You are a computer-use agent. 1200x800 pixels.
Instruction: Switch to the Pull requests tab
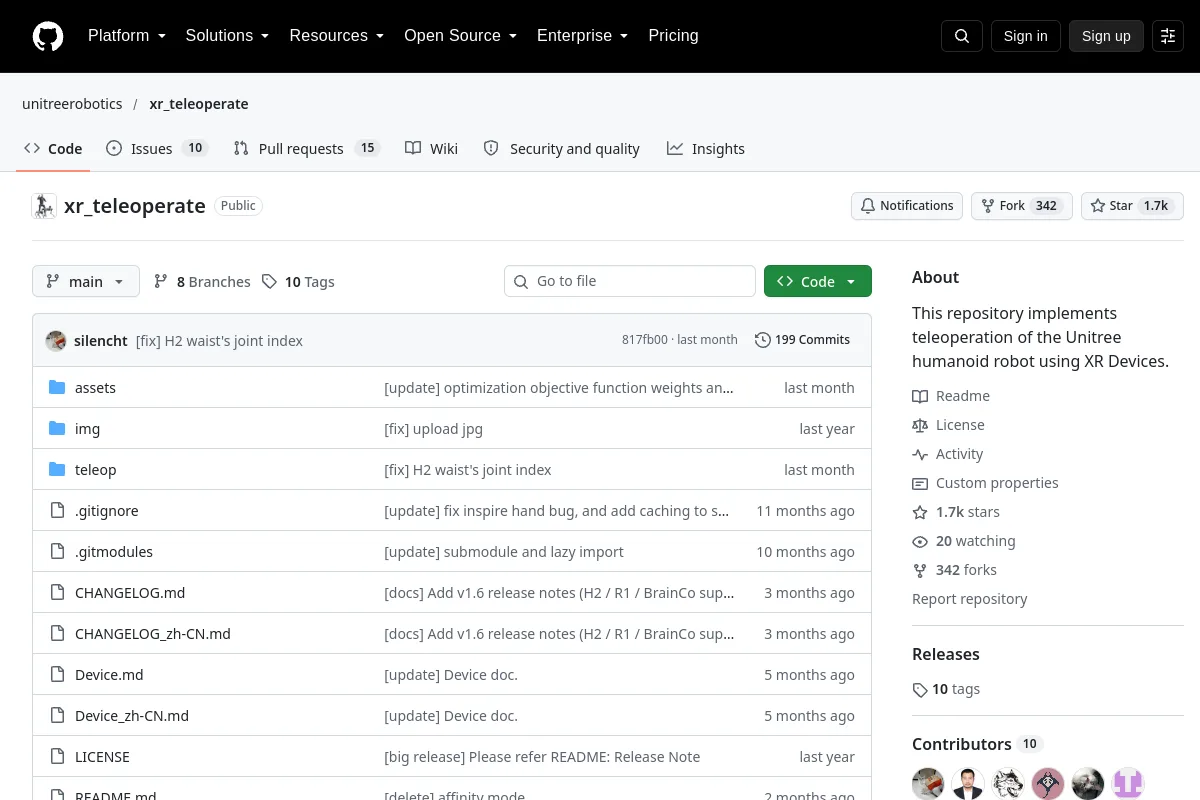pos(307,149)
